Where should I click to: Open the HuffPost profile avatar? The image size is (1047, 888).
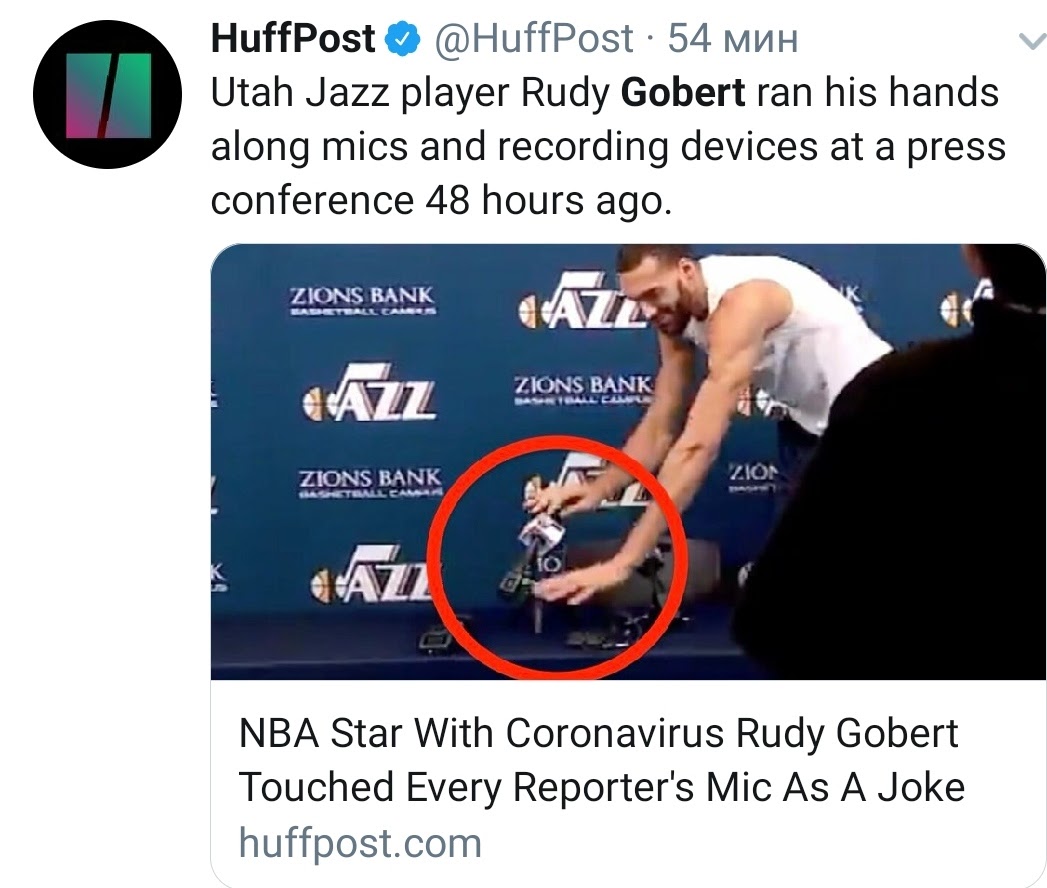click(x=106, y=94)
